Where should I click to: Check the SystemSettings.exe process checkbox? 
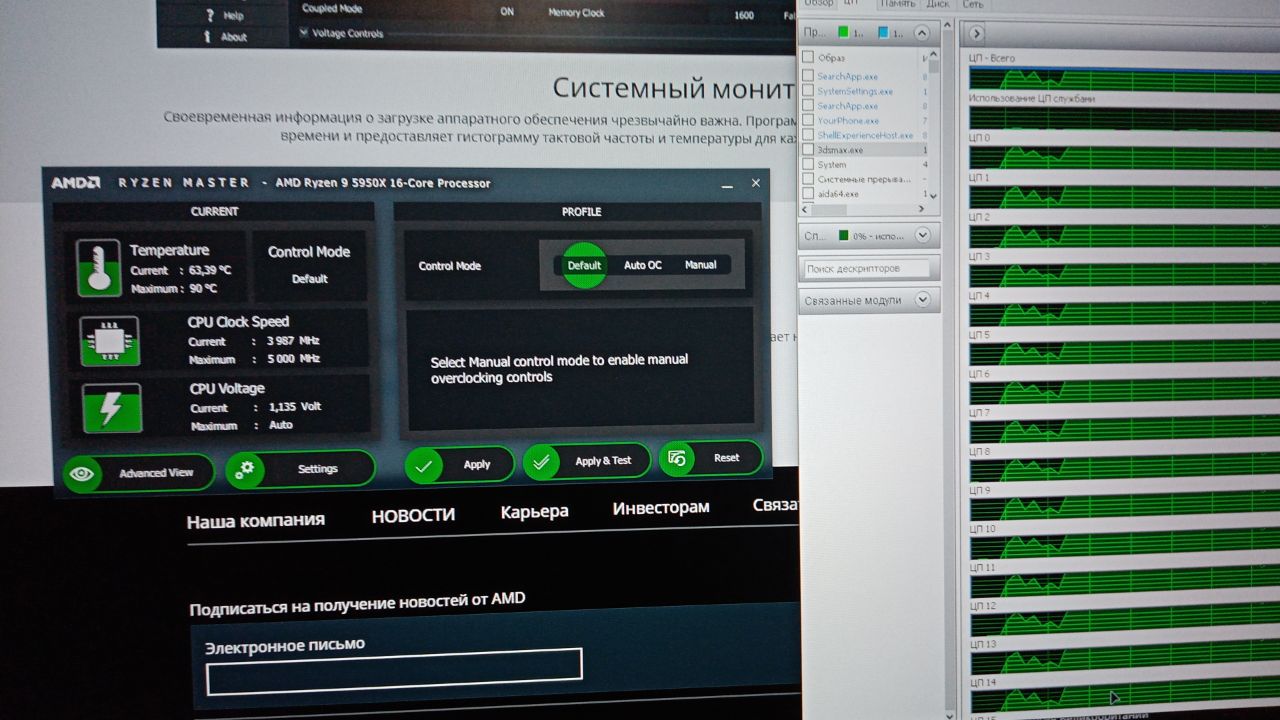tap(808, 91)
